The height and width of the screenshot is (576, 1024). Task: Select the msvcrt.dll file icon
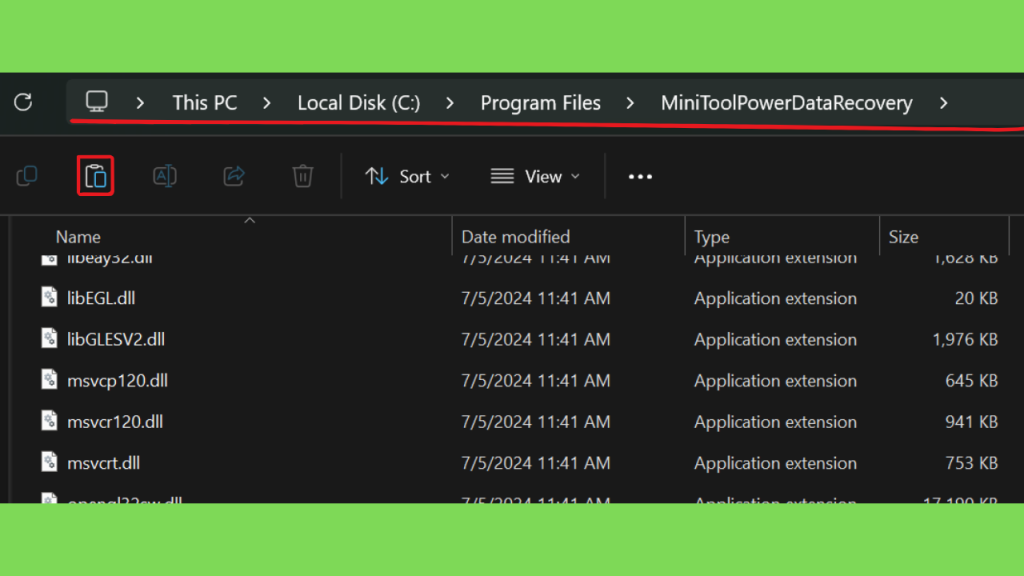pyautogui.click(x=49, y=462)
